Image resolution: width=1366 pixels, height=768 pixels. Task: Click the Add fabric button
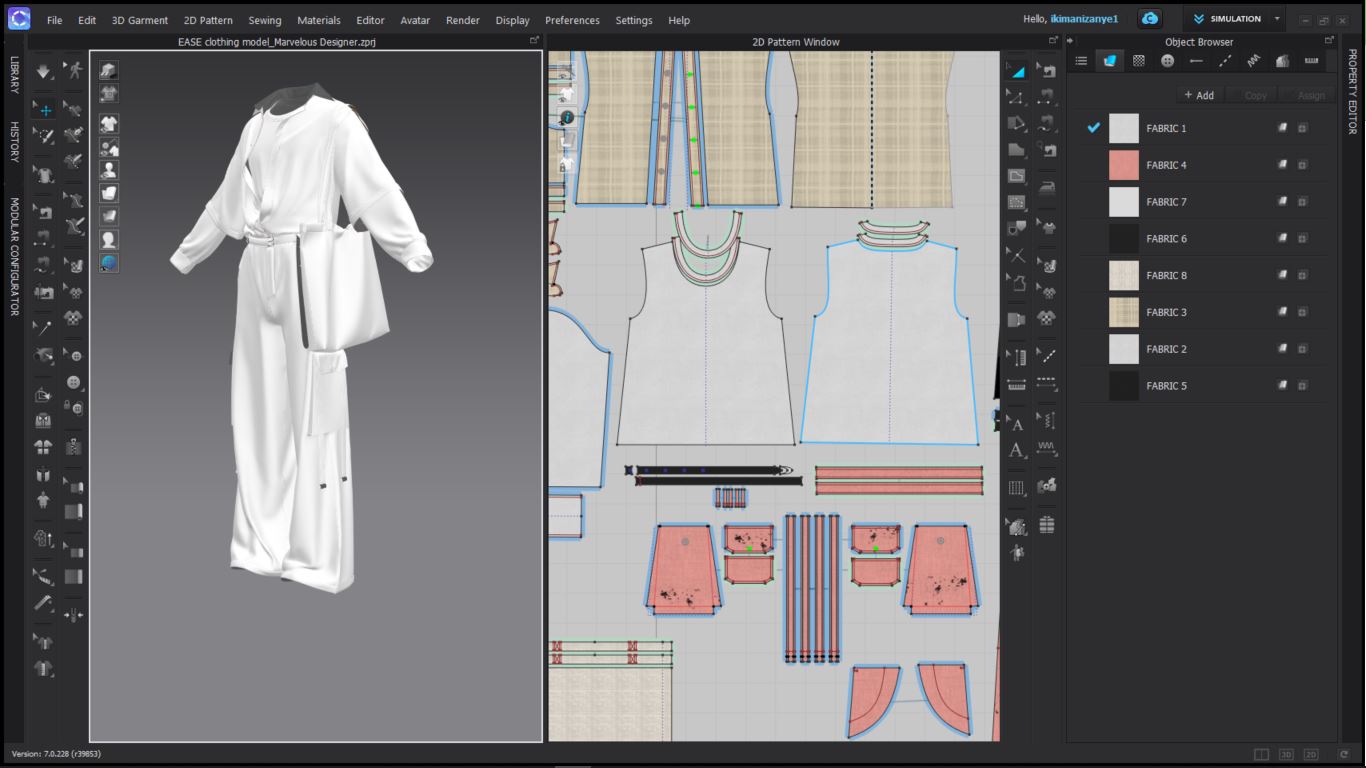click(1199, 95)
